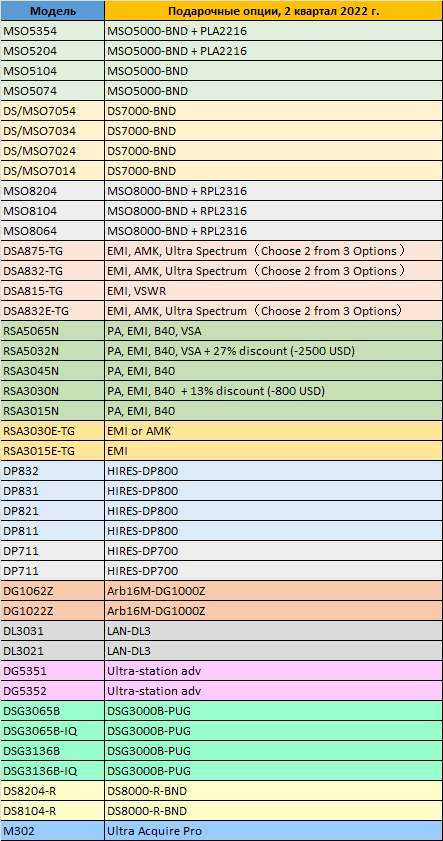Select the RSA3015E-TG model cell
The width and height of the screenshot is (443, 841).
[53, 451]
